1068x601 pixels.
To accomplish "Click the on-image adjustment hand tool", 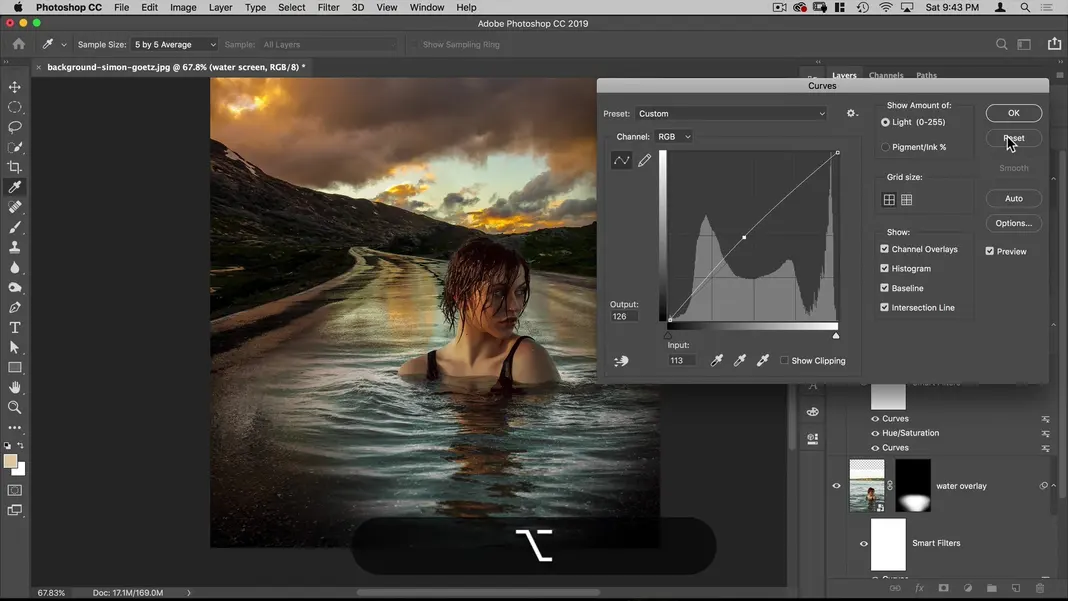I will pyautogui.click(x=621, y=361).
